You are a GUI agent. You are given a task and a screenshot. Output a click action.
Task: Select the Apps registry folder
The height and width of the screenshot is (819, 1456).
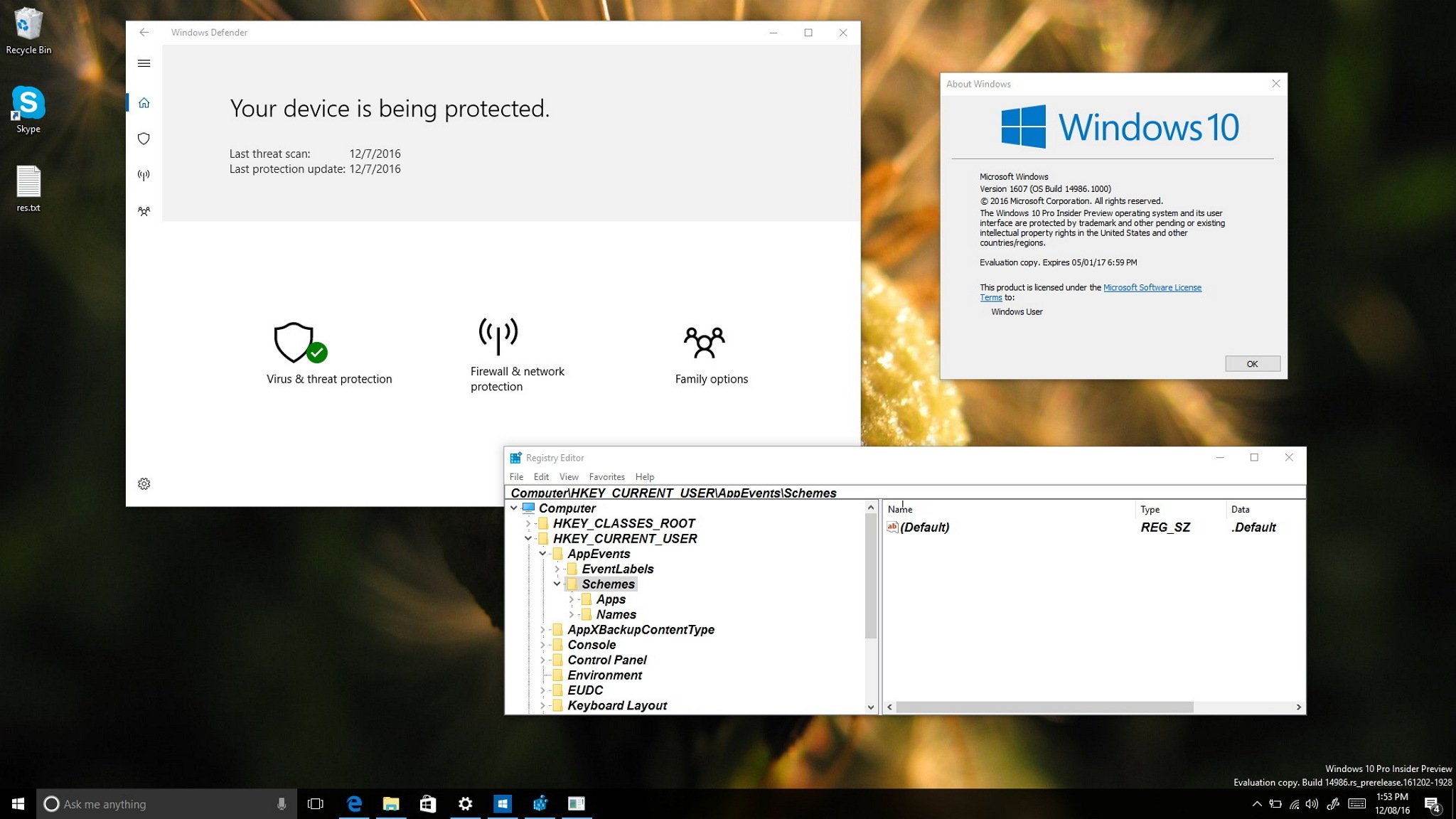point(610,599)
